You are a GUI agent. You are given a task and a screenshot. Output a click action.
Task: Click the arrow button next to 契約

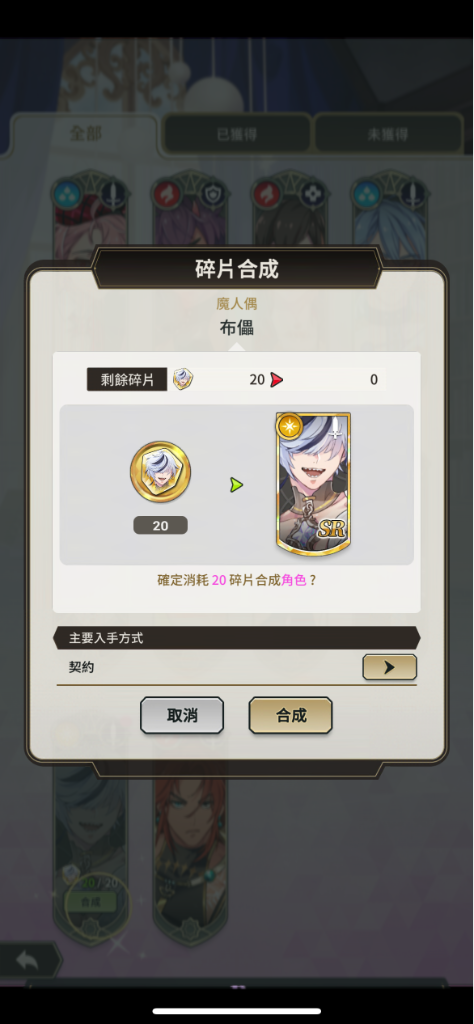(x=389, y=667)
